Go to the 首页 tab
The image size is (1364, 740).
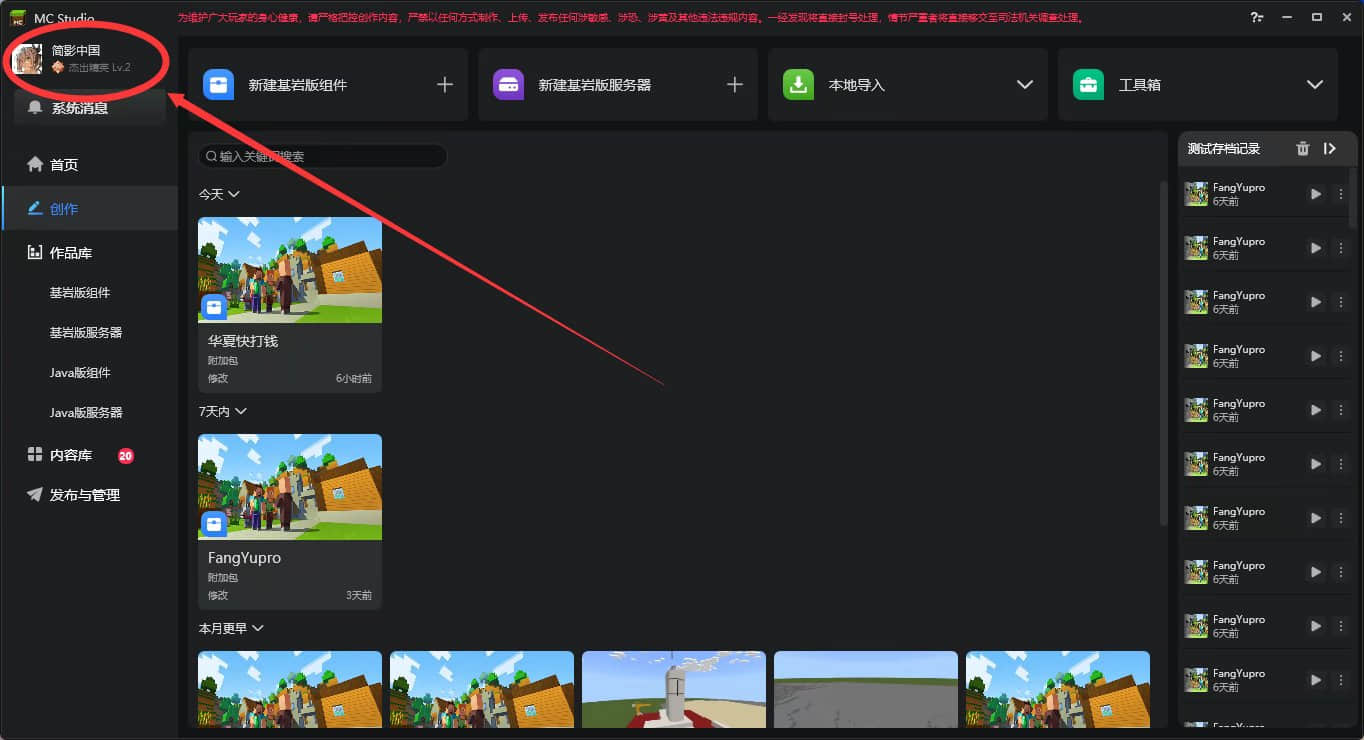coord(64,165)
